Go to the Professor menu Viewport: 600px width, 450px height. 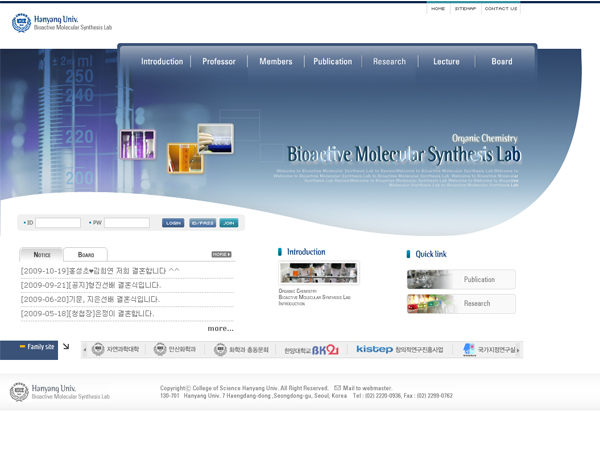pyautogui.click(x=219, y=62)
